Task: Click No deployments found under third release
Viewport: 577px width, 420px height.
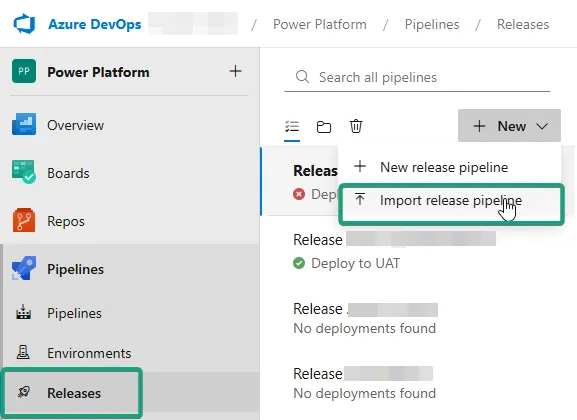Action: [x=364, y=328]
